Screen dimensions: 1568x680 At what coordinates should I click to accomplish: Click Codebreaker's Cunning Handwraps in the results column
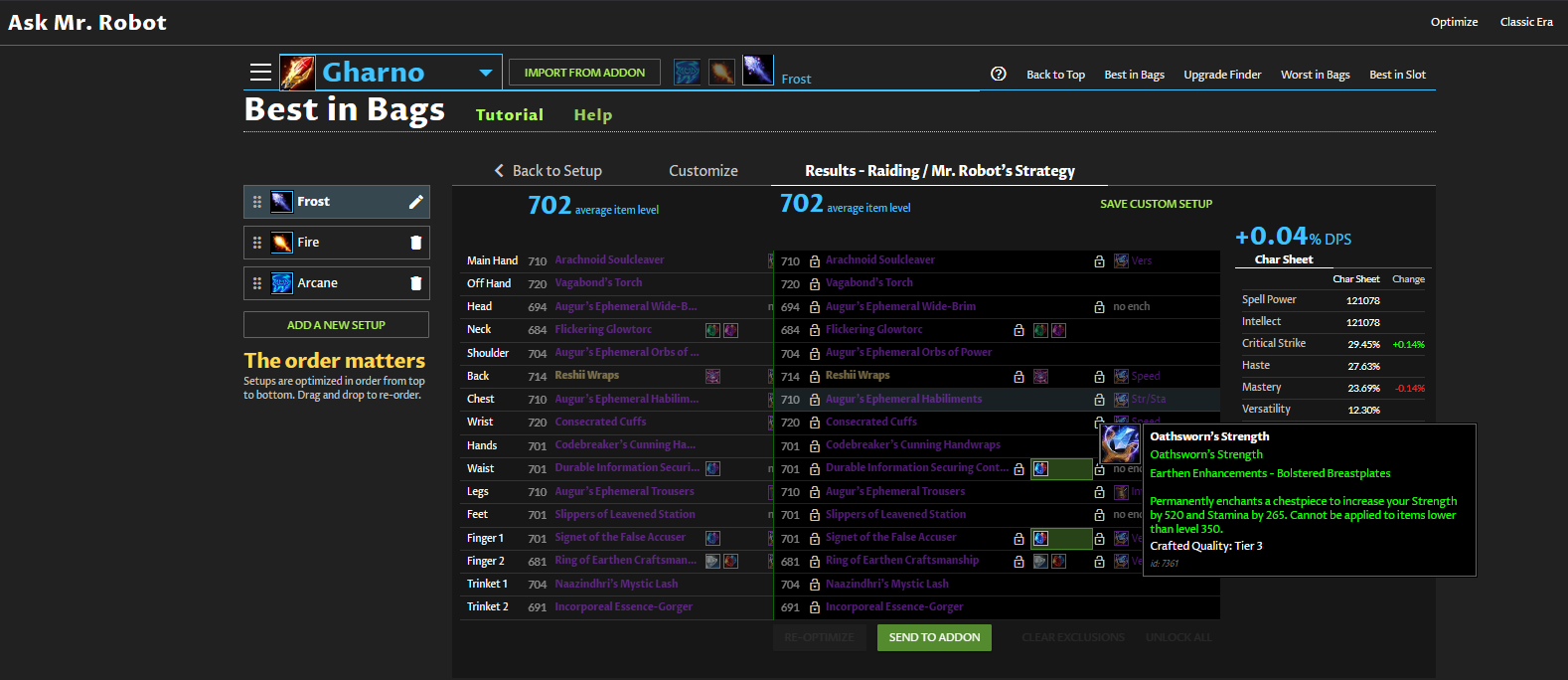(x=913, y=444)
